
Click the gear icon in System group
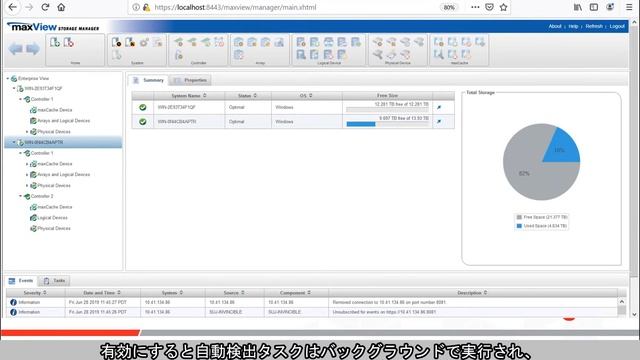(144, 42)
